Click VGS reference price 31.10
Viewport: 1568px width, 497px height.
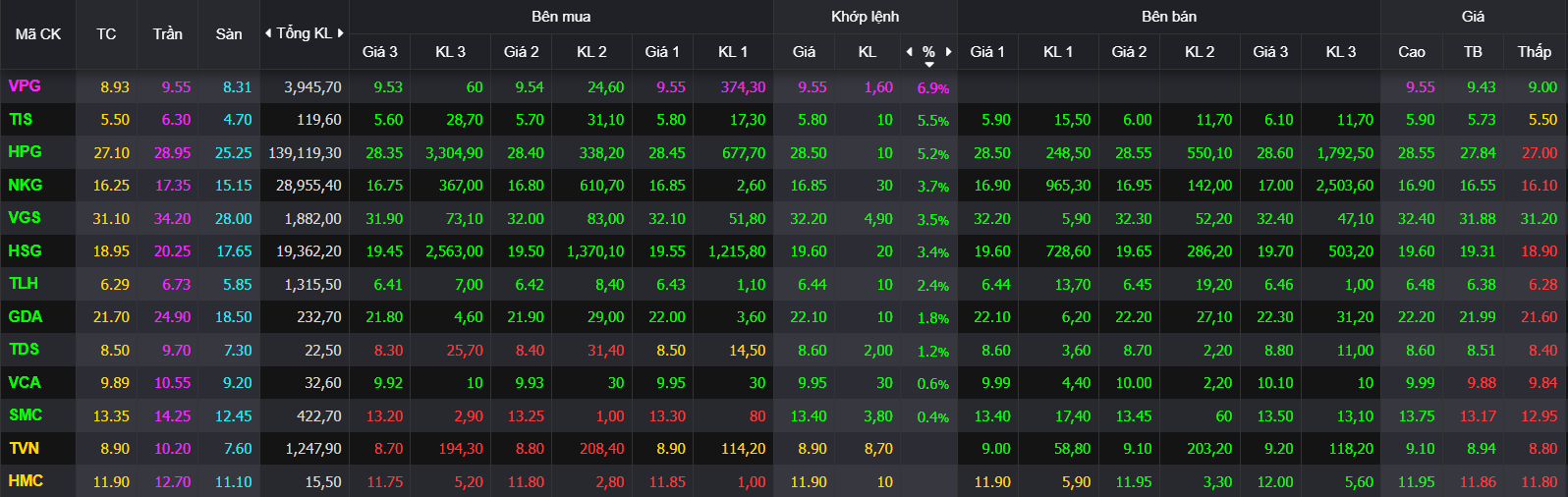(111, 219)
